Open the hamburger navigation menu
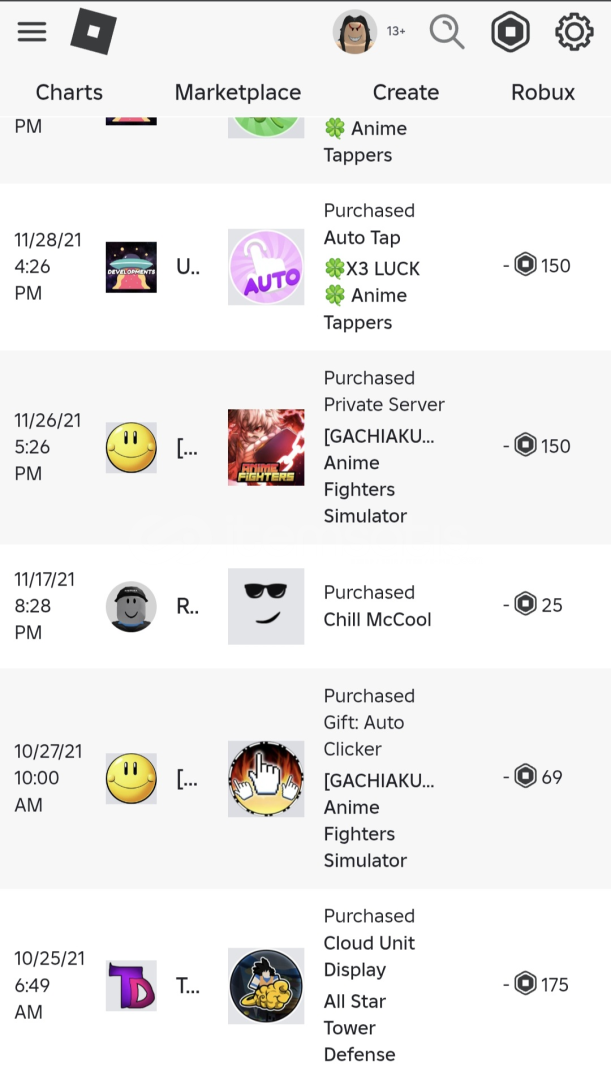Screen dimensions: 611x1080 pyautogui.click(x=32, y=32)
